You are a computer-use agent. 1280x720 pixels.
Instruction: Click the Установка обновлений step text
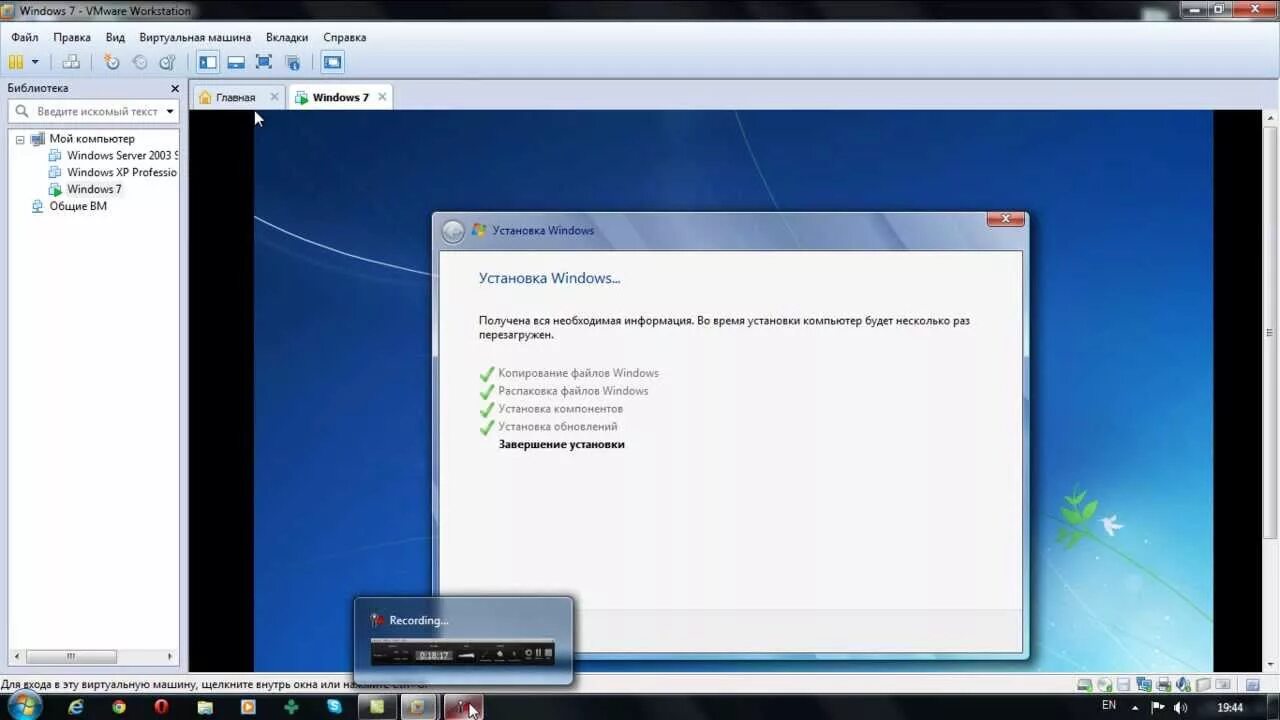pos(557,426)
